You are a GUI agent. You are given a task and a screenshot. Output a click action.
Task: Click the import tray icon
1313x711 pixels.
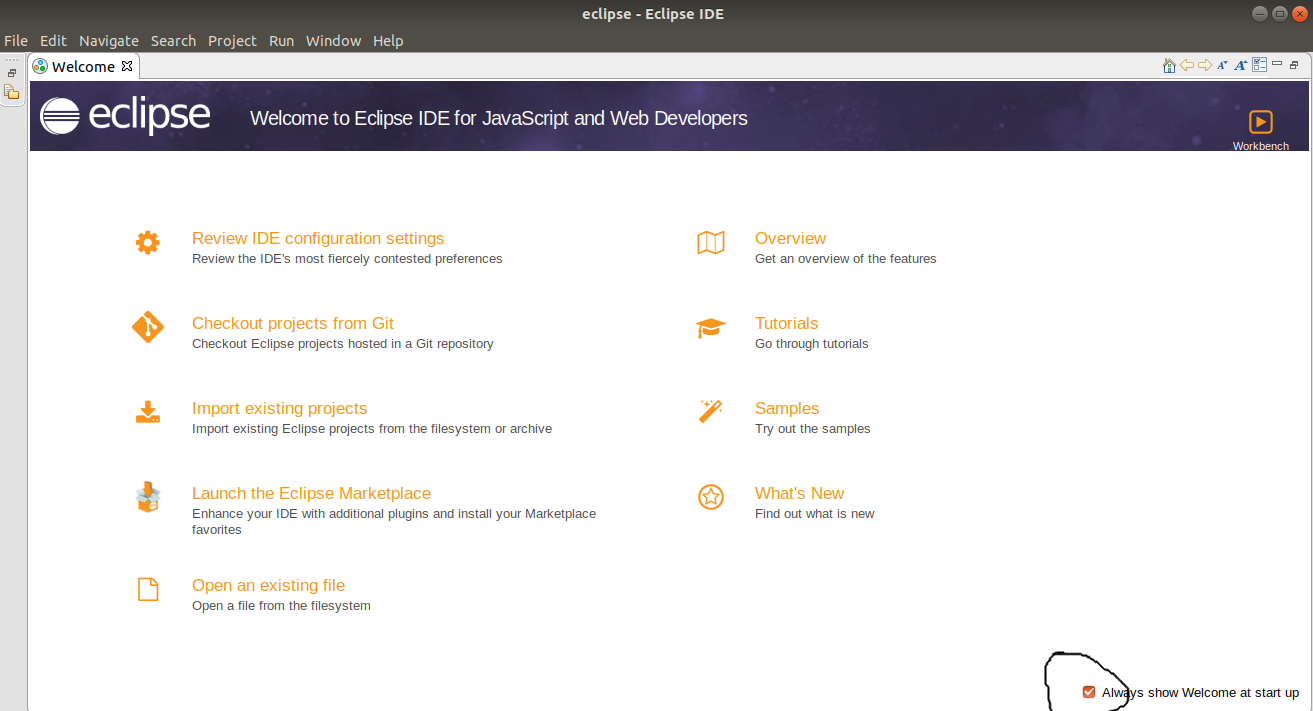[x=148, y=412]
